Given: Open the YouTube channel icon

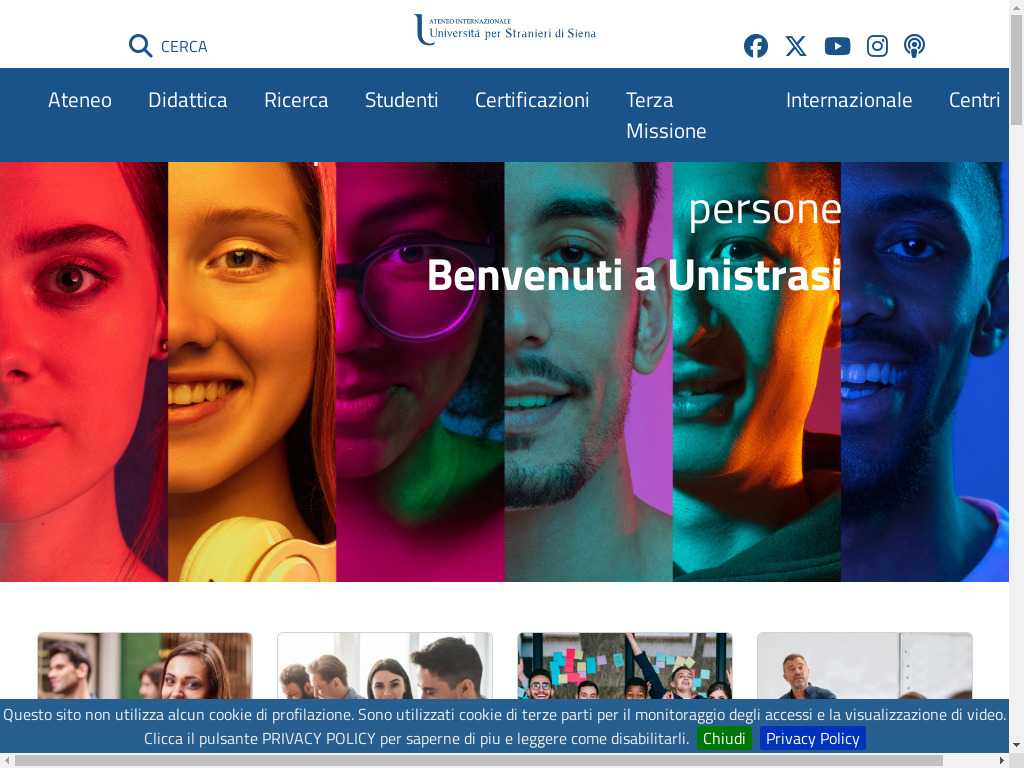Looking at the screenshot, I should point(837,46).
